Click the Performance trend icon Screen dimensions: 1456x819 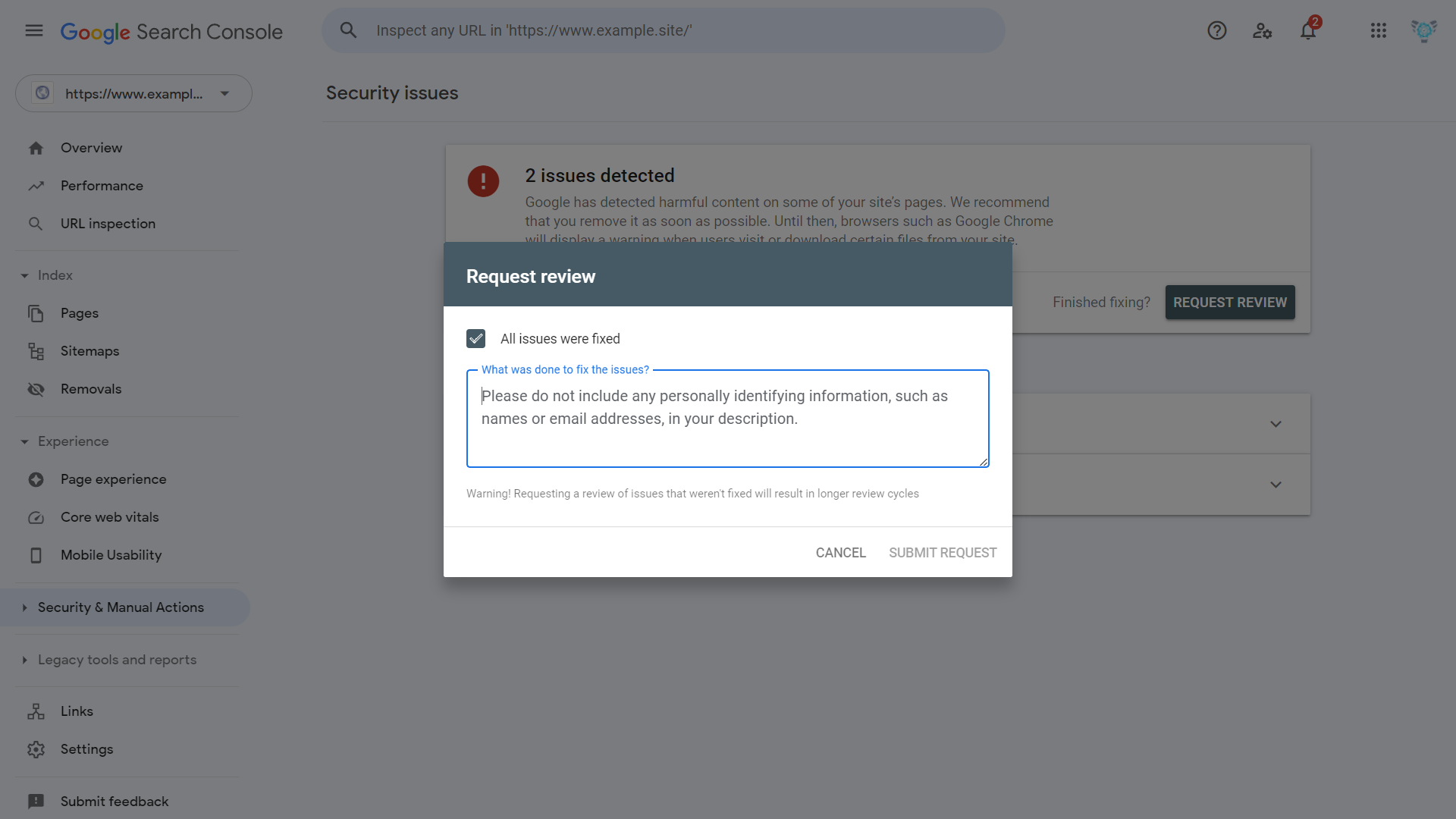pos(36,186)
